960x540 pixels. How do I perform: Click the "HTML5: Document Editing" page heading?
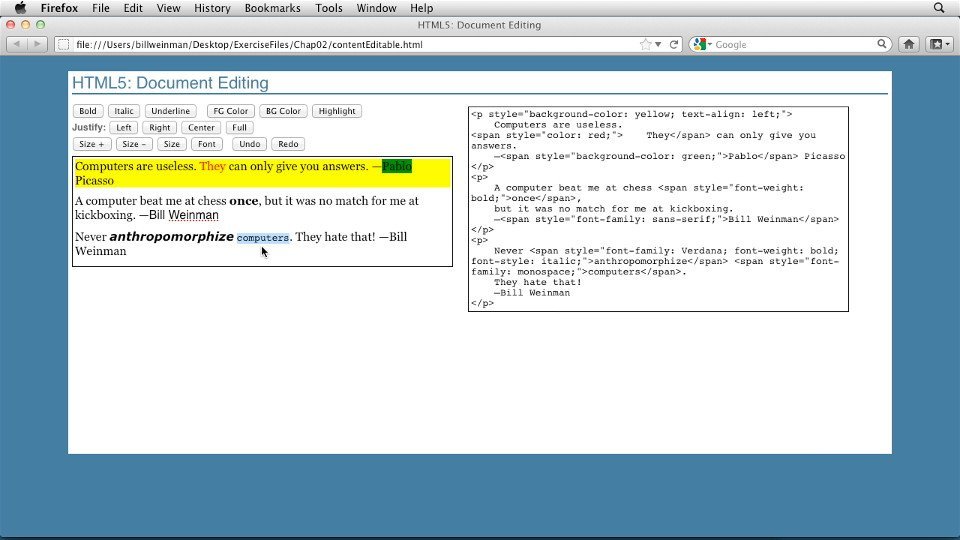tap(170, 83)
